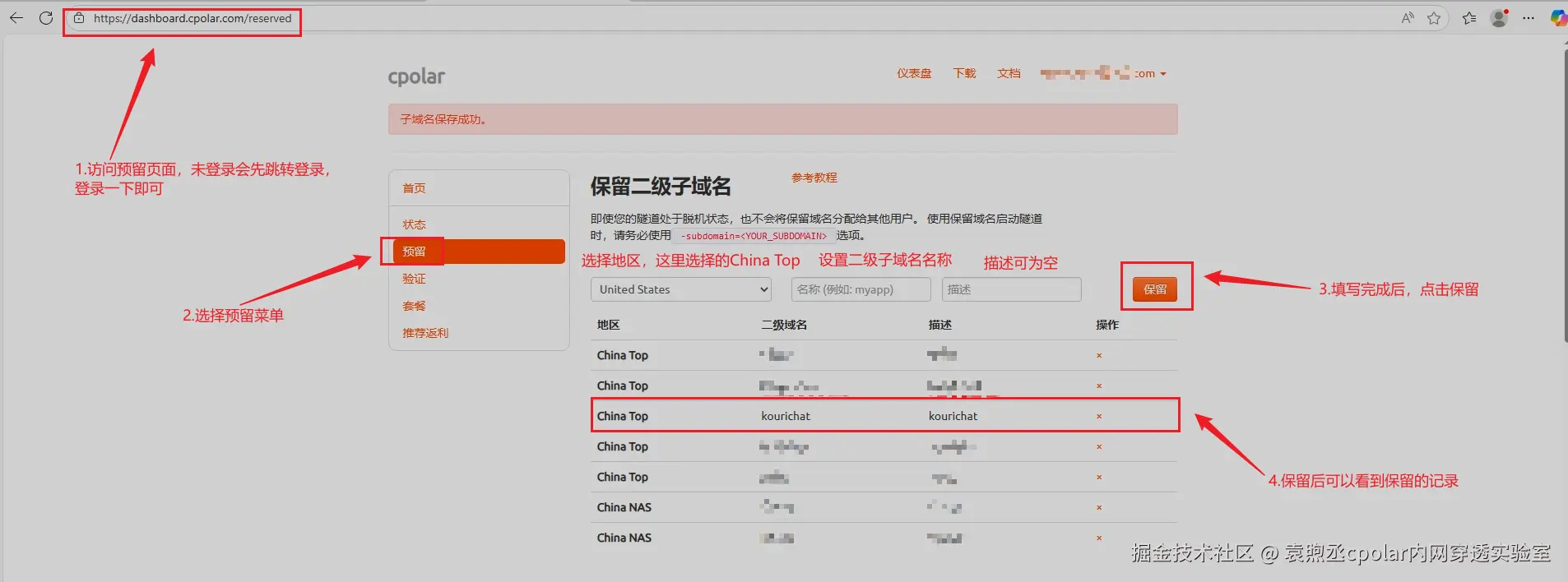Open the 验证 sidebar menu item
This screenshot has width=1568, height=582.
(414, 279)
